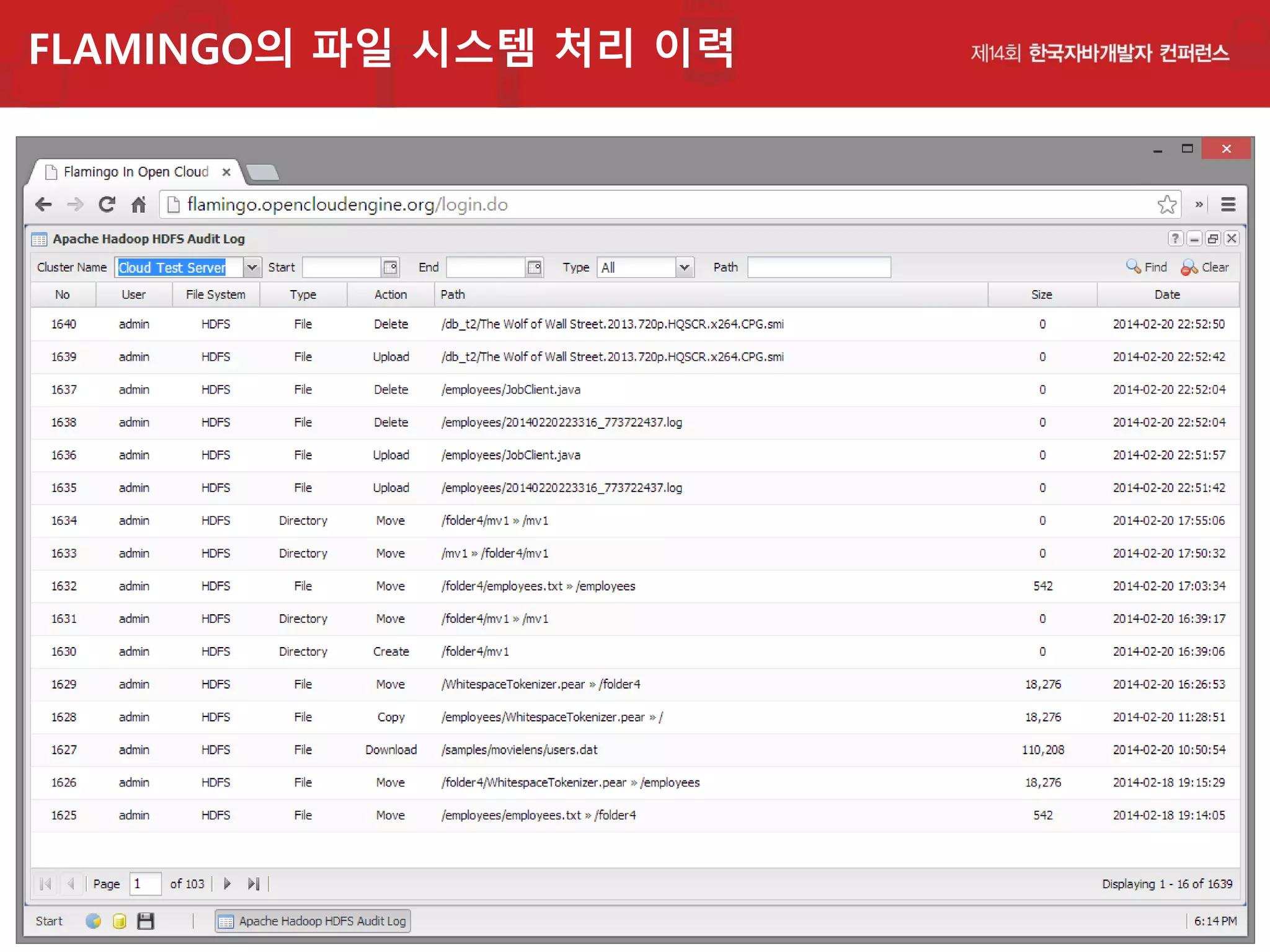Go to the browser home icon
The image size is (1270, 952).
click(138, 205)
